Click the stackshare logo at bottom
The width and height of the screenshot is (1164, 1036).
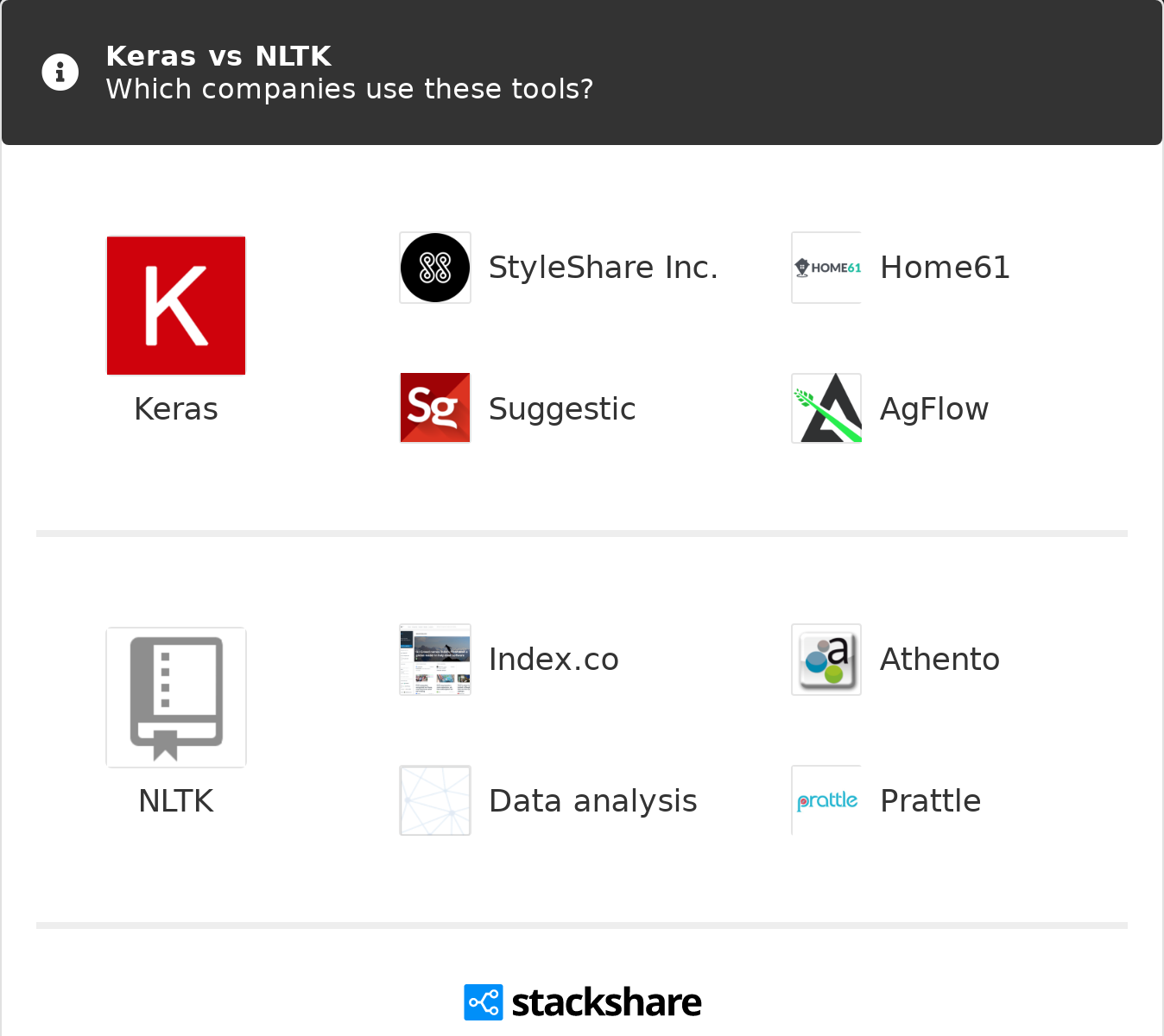click(x=583, y=1002)
